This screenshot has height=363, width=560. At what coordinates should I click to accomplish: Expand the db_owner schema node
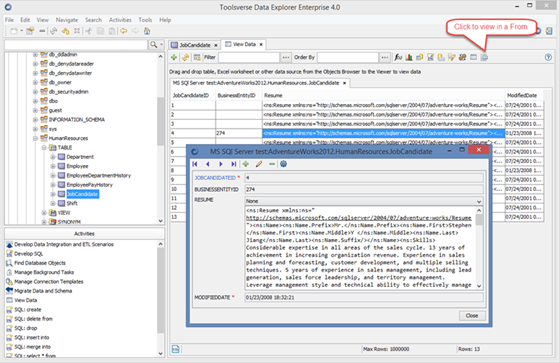[x=35, y=83]
